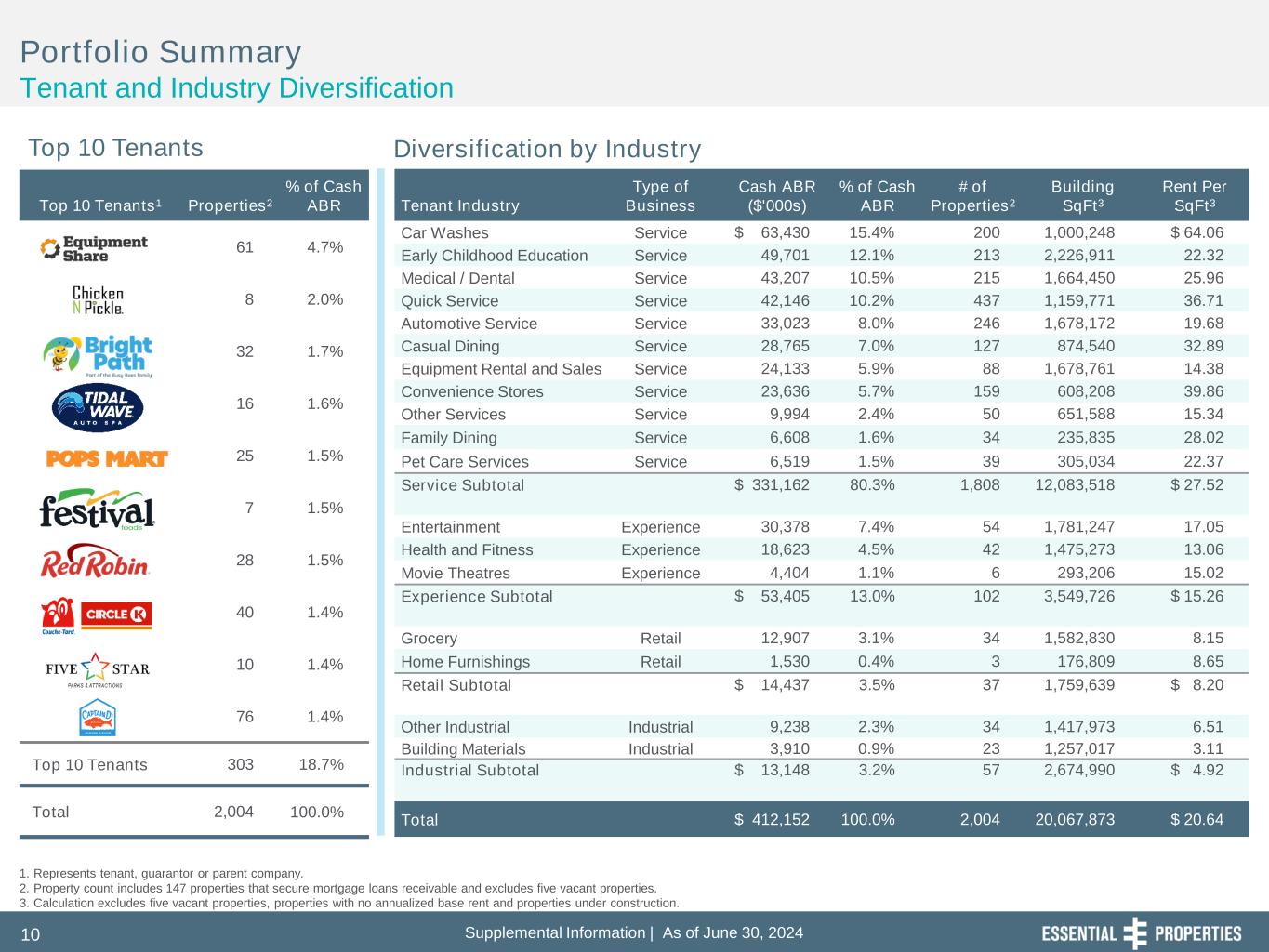Select the Cash ABR column header
The height and width of the screenshot is (952, 1269).
click(776, 196)
